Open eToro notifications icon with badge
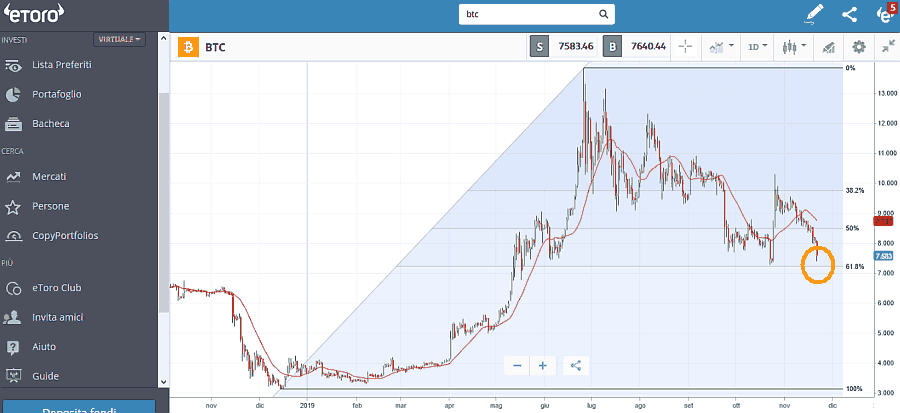The width and height of the screenshot is (900, 413). point(885,14)
